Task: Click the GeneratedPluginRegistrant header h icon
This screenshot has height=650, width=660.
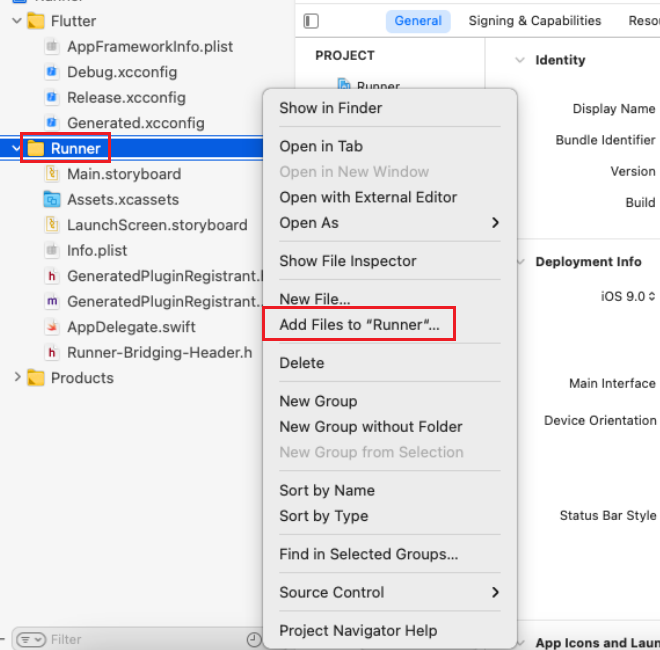Action: pyautogui.click(x=52, y=276)
